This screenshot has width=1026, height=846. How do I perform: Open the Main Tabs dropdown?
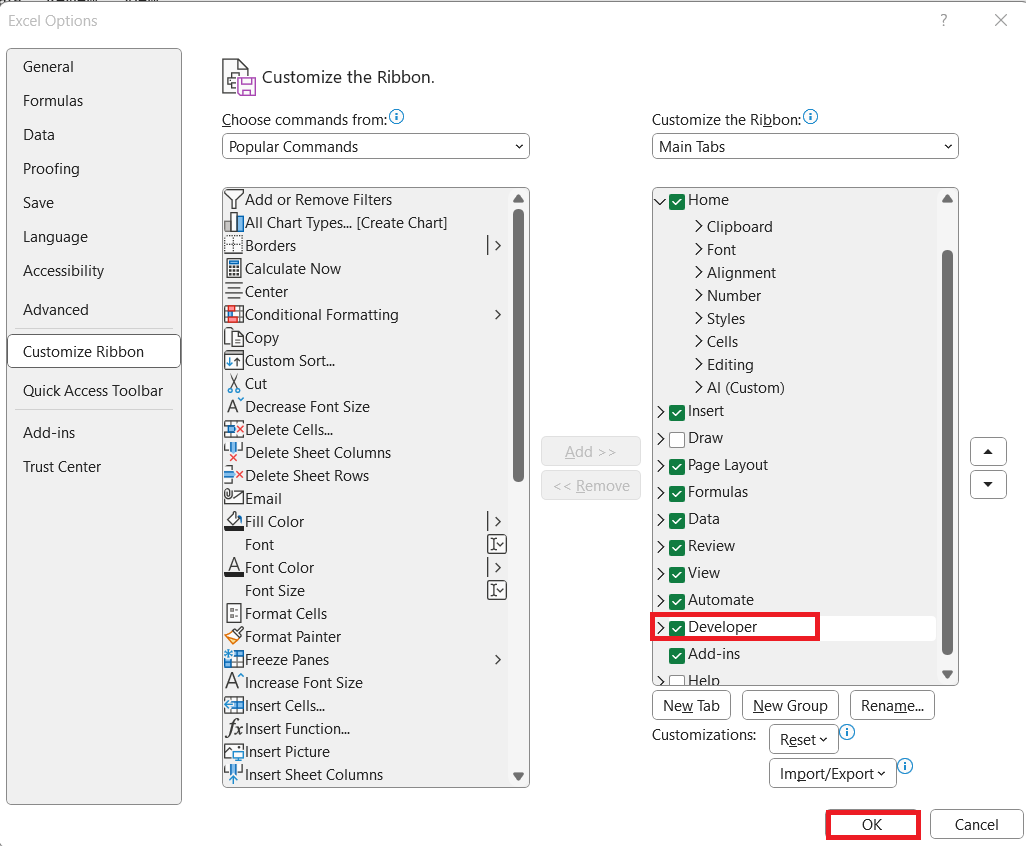(x=805, y=147)
